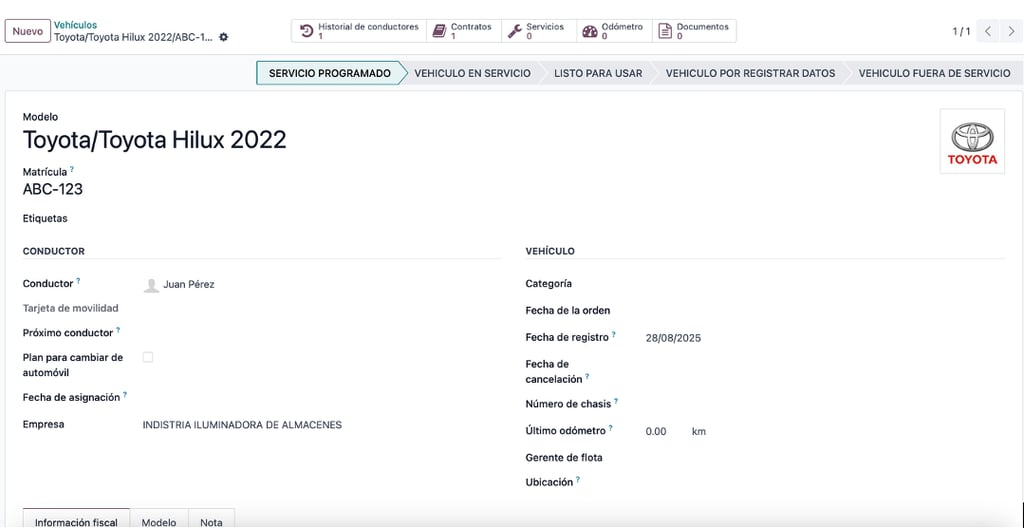Screen dimensions: 1024x528
Task: Open the Gerente de flota dropdown field
Action: [x=824, y=457]
